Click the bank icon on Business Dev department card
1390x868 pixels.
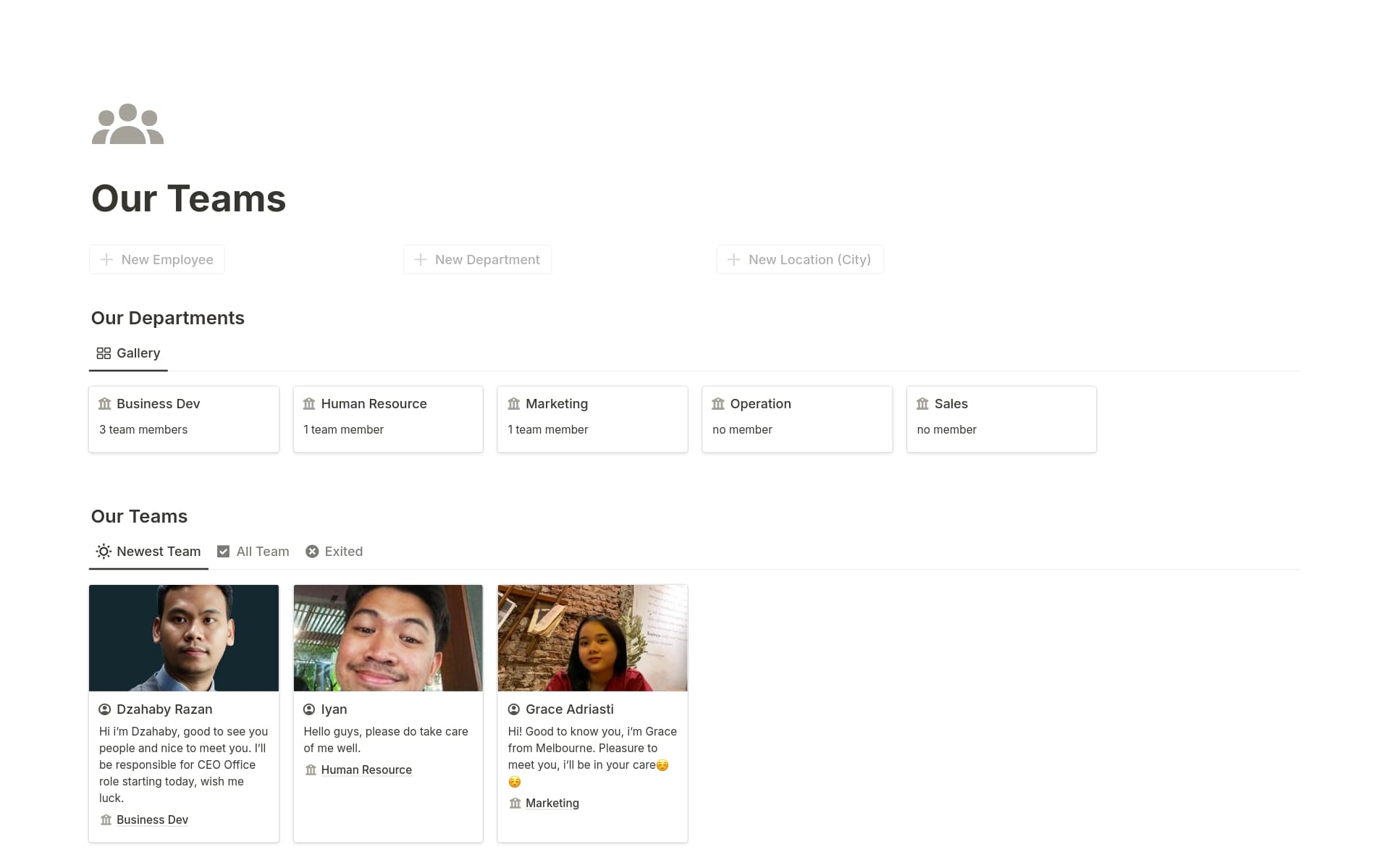(104, 403)
